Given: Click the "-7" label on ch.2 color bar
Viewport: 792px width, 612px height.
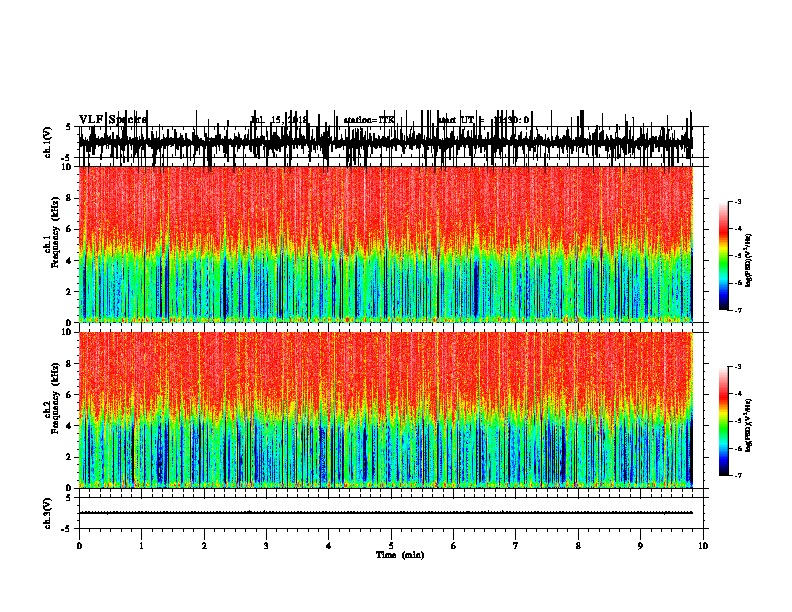Looking at the screenshot, I should coord(737,475).
